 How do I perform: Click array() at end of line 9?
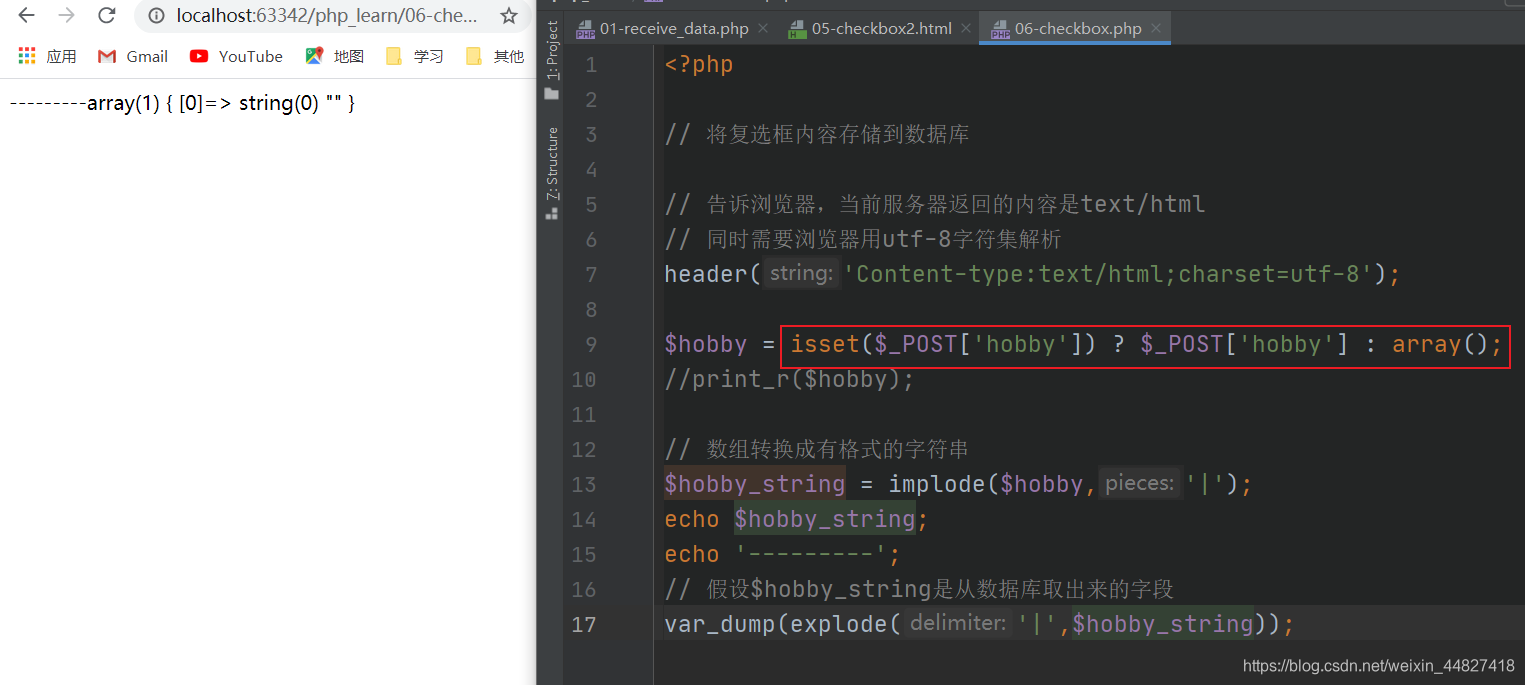[x=1441, y=344]
